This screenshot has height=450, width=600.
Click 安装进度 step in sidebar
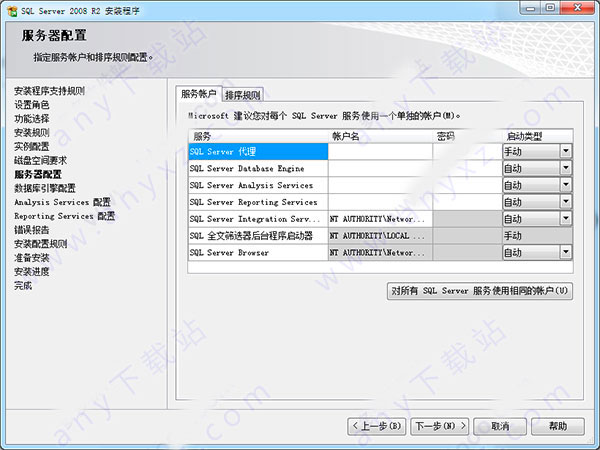32,272
